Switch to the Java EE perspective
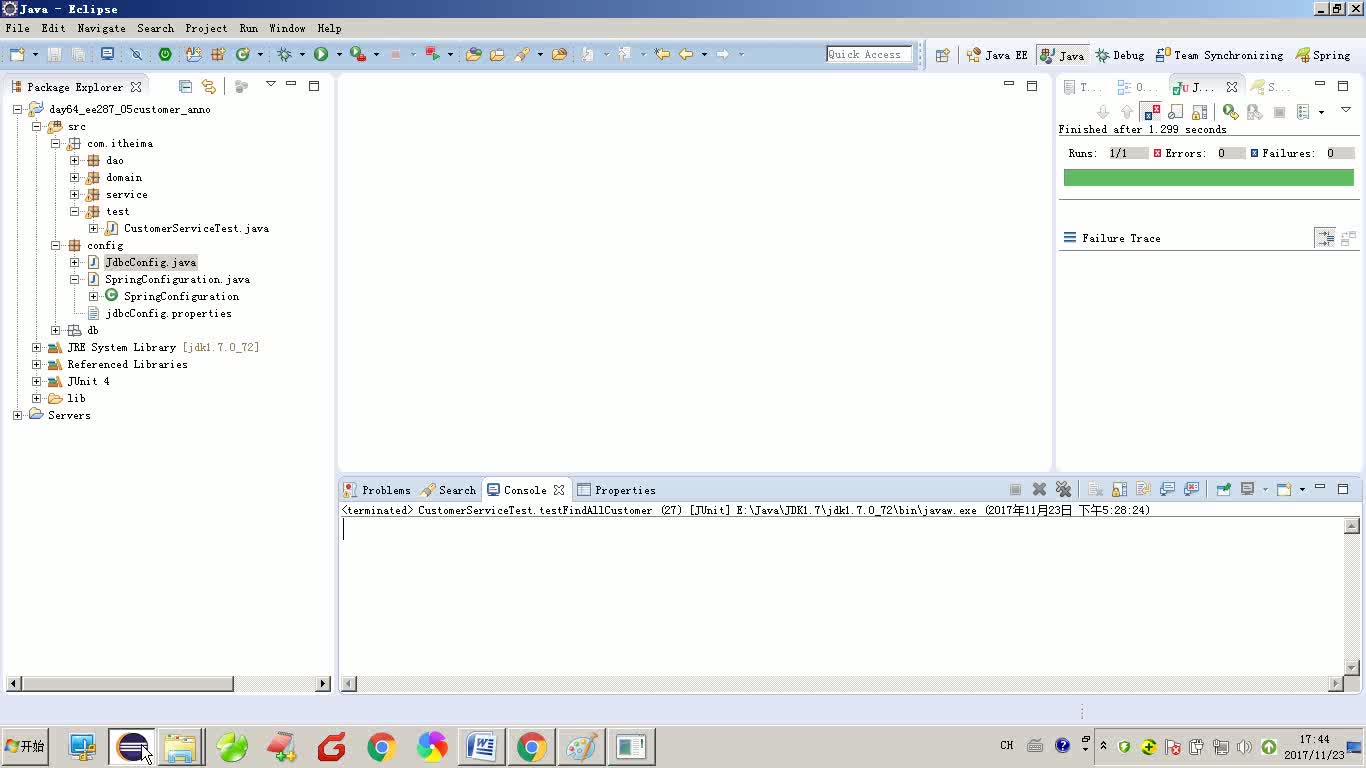1366x768 pixels. pyautogui.click(x=997, y=55)
